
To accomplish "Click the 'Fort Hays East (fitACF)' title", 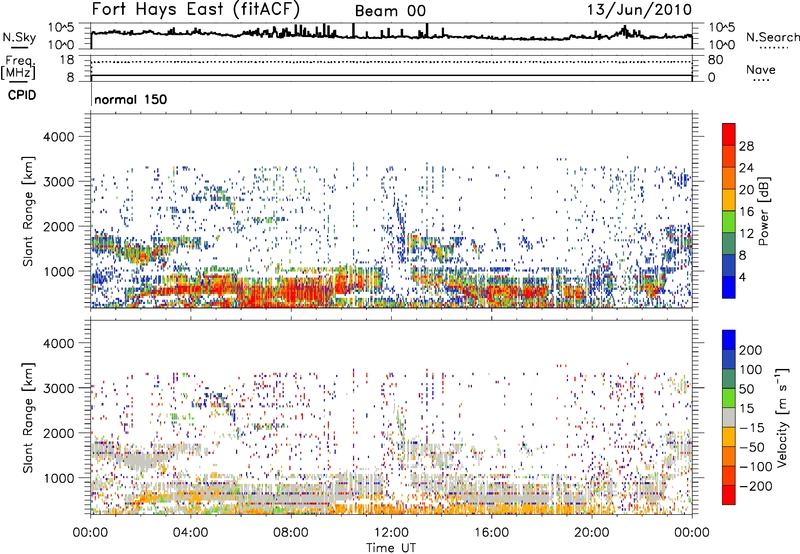I will click(195, 10).
